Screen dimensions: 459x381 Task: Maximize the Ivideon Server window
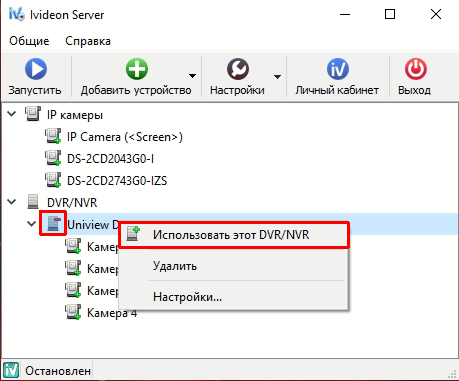pyautogui.click(x=390, y=14)
